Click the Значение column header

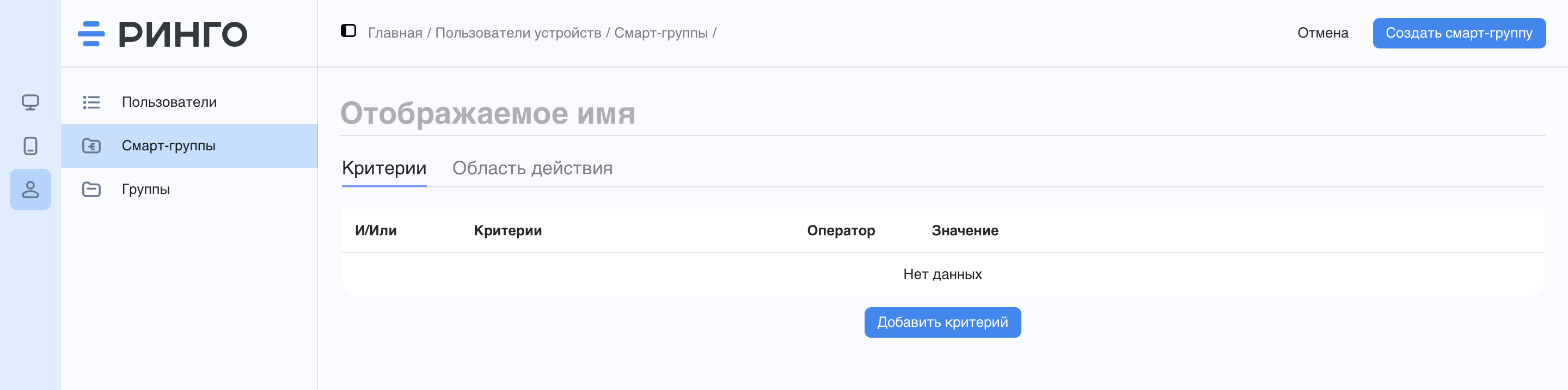[965, 230]
